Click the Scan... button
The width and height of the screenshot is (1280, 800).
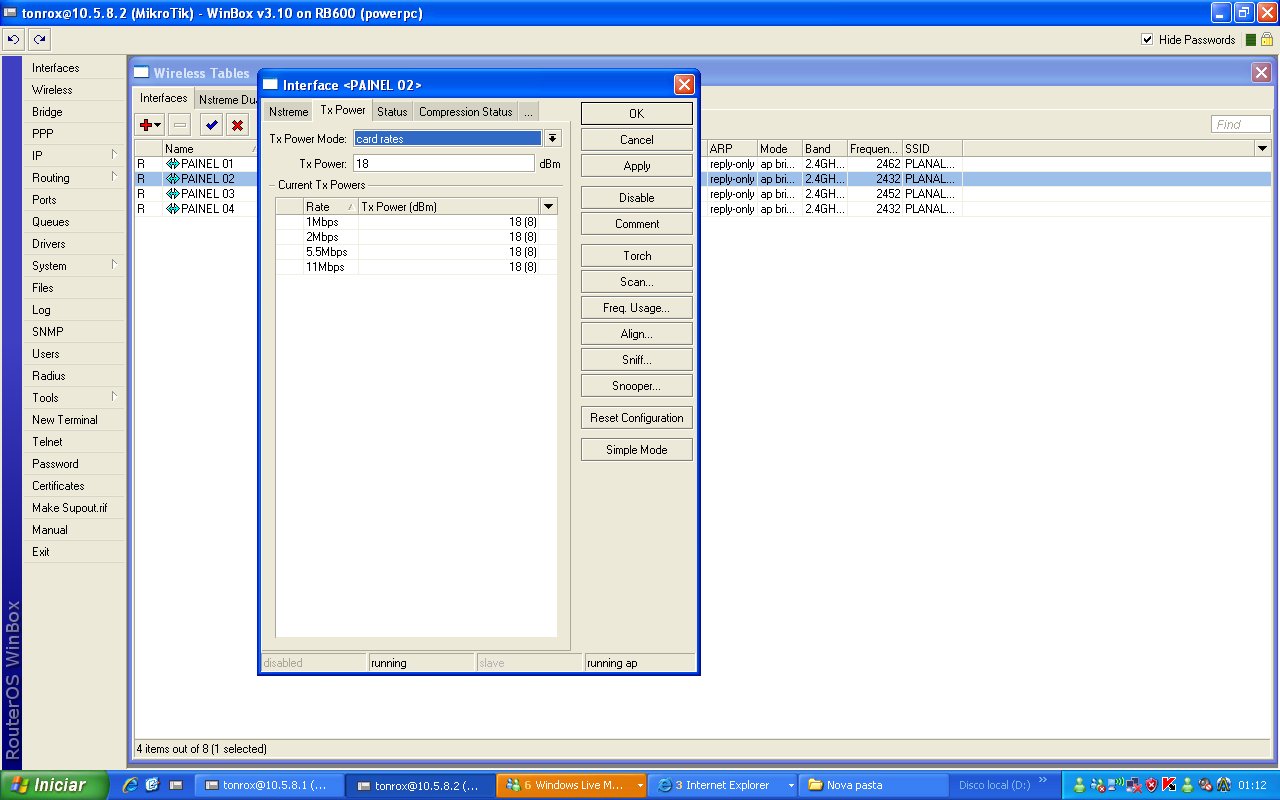[637, 281]
